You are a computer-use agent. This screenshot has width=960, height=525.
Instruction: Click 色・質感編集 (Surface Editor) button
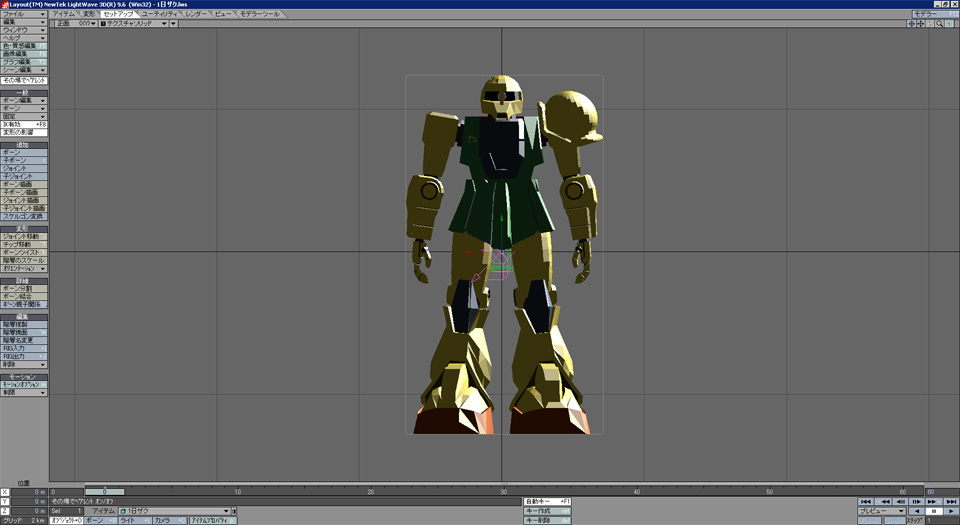(x=24, y=46)
